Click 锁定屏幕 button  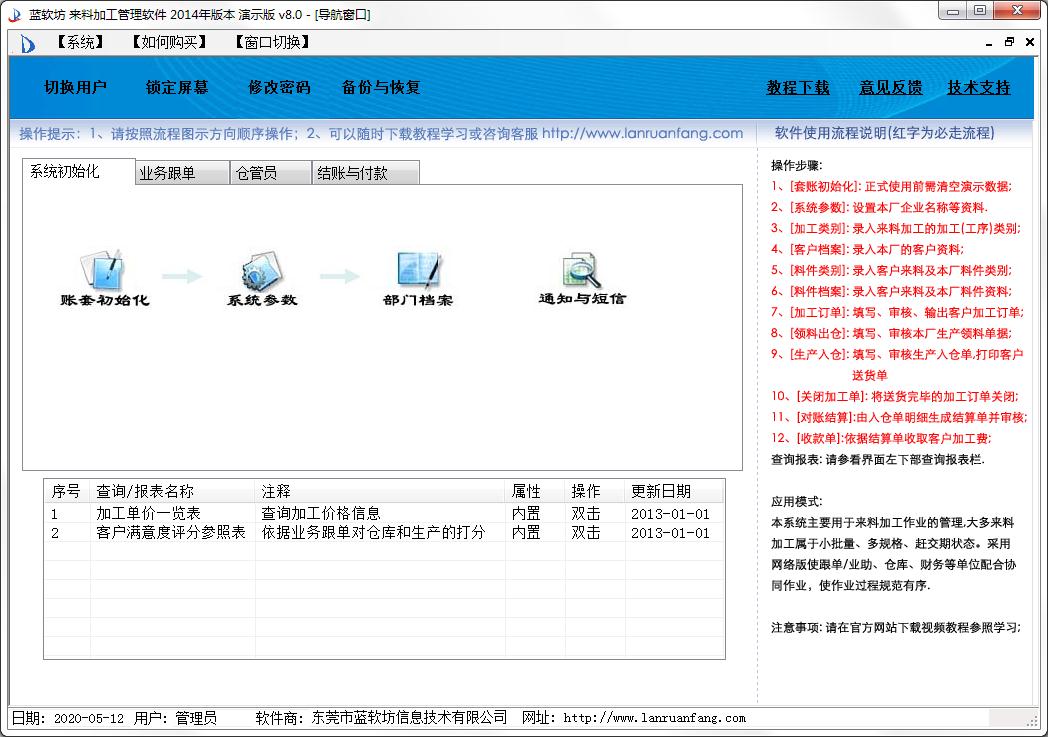[x=177, y=88]
